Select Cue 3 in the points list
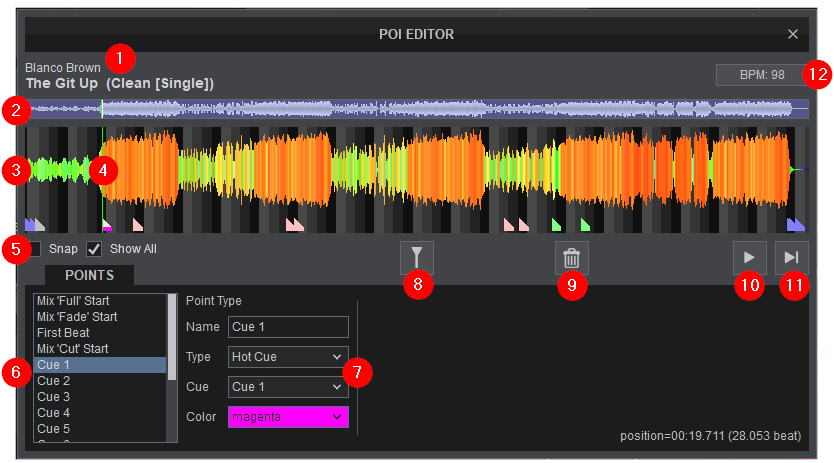The width and height of the screenshot is (834, 463). (x=54, y=397)
